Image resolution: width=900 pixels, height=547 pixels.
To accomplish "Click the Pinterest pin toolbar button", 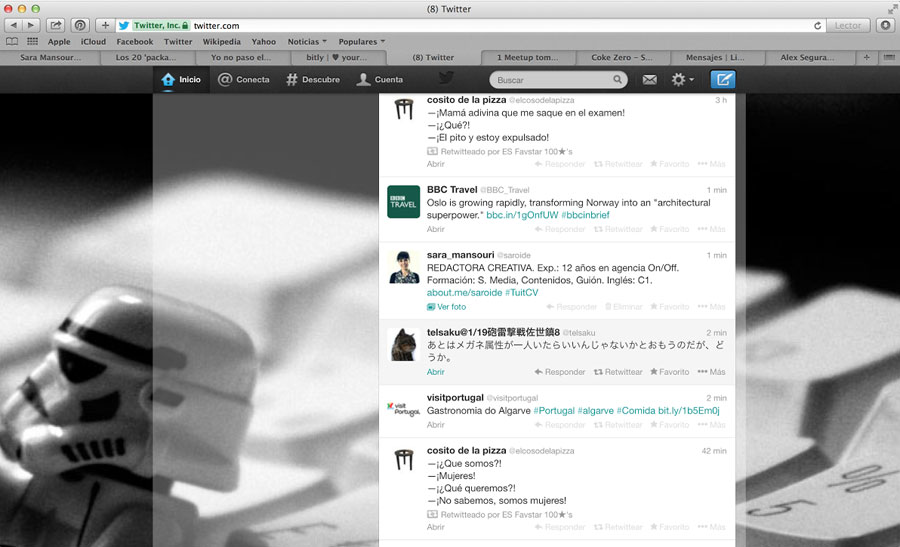I will point(80,25).
